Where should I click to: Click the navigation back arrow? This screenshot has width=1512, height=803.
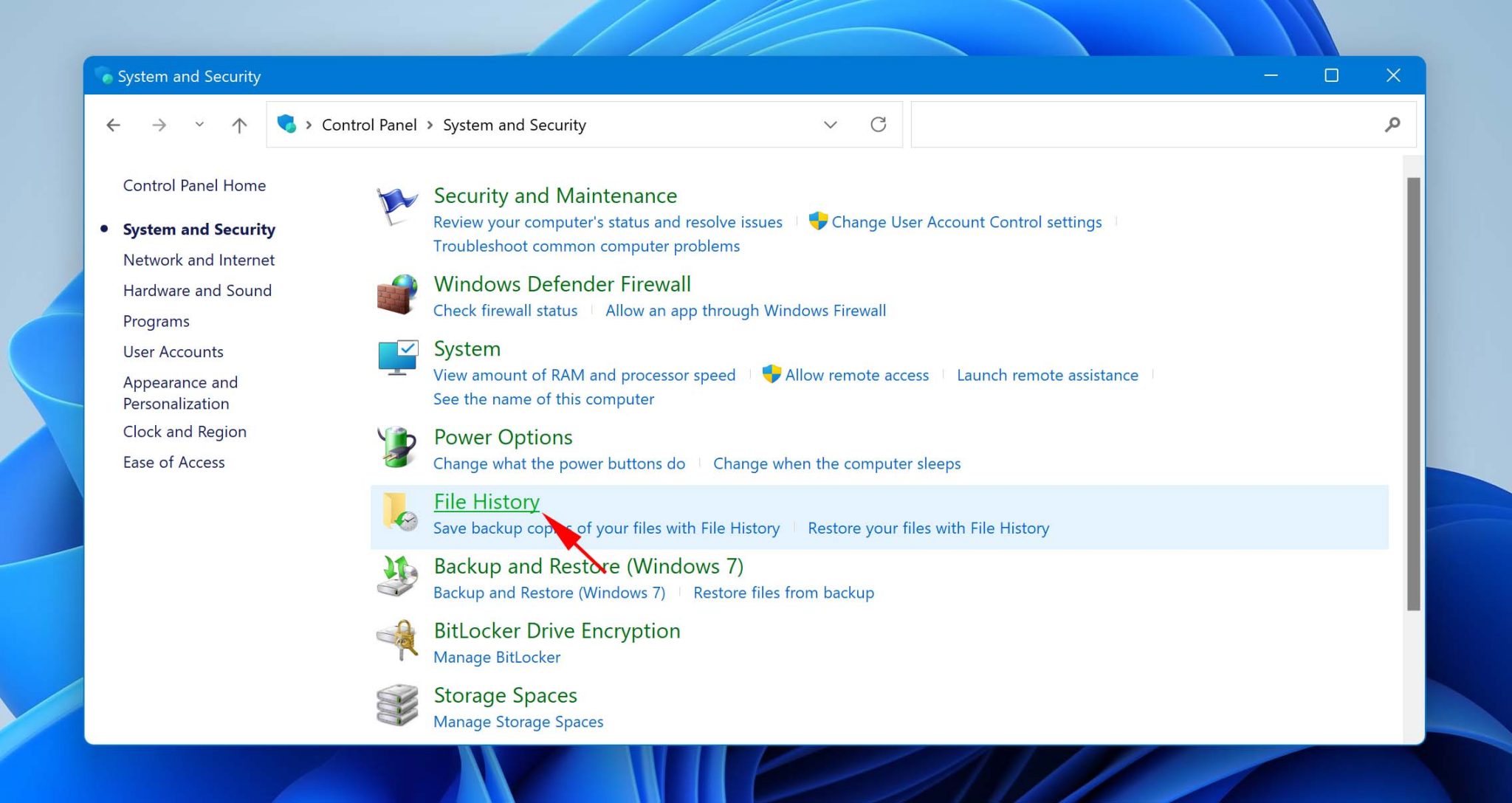pos(113,124)
